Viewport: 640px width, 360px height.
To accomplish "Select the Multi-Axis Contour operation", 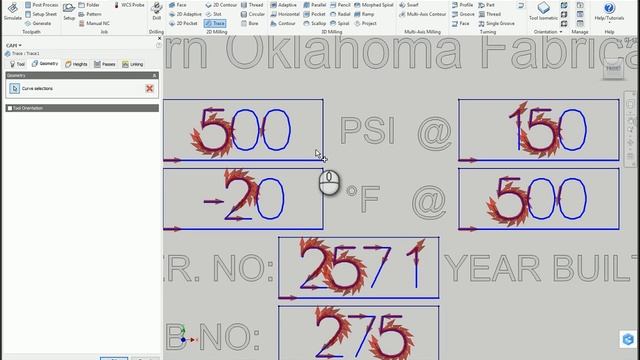I will pos(422,14).
